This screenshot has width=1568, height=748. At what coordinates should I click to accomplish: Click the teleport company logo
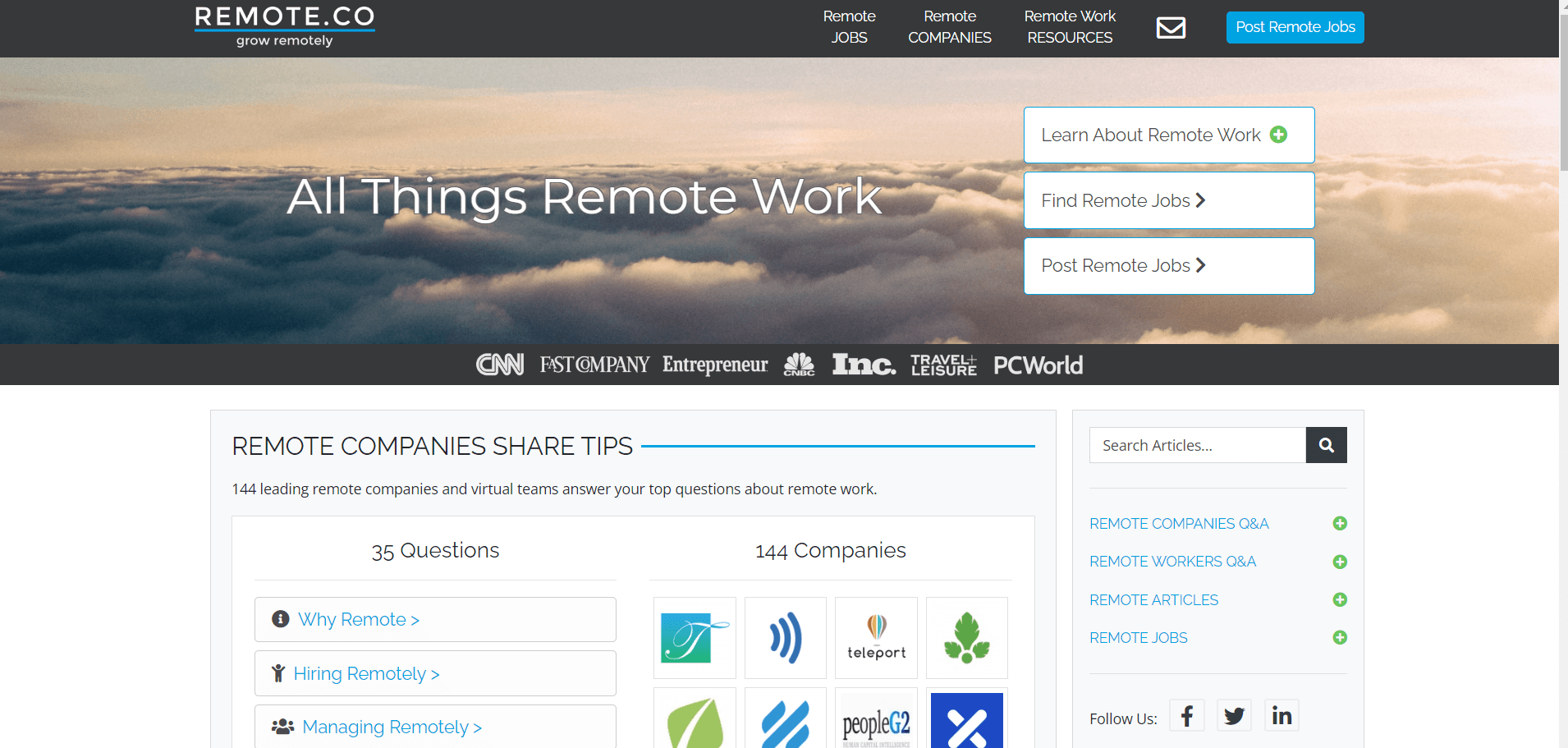[876, 638]
